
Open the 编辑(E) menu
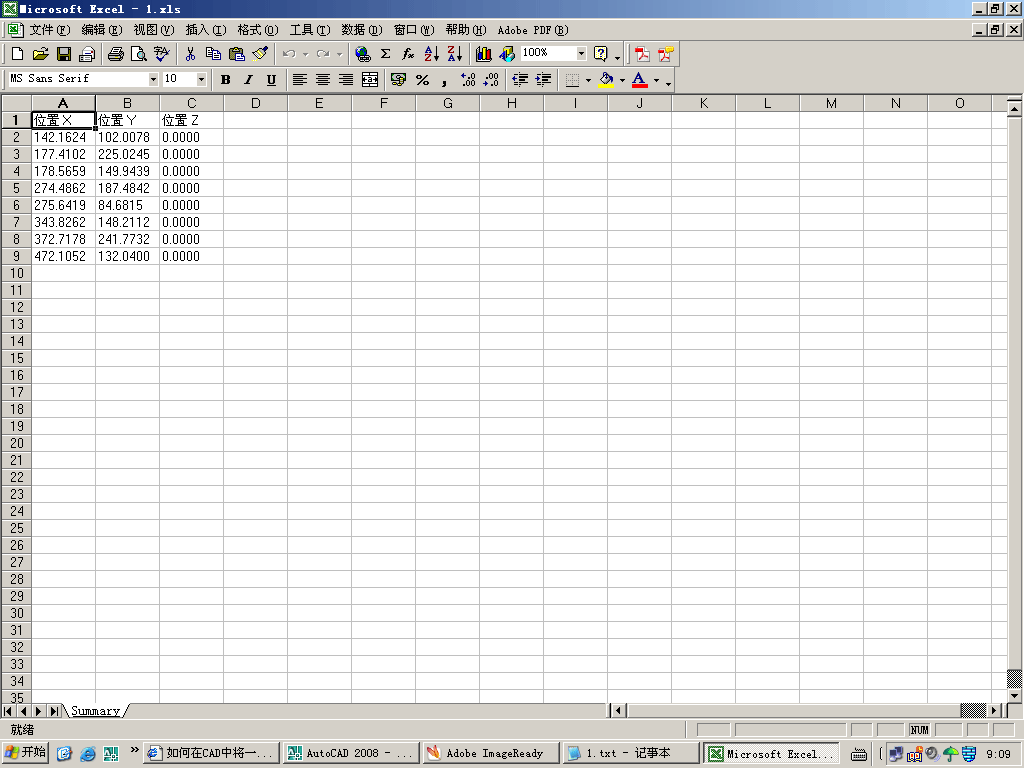[101, 29]
